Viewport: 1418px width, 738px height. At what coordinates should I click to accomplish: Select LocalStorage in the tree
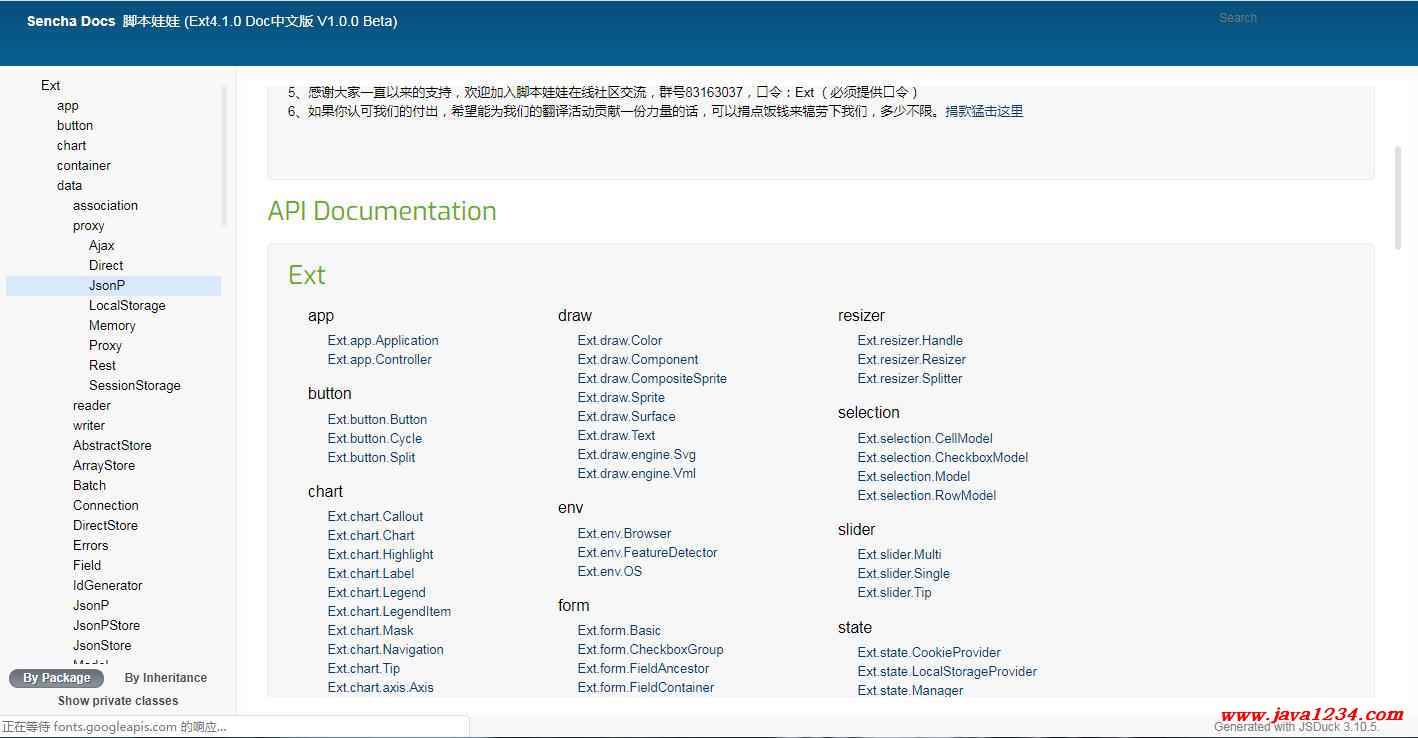click(x=127, y=306)
